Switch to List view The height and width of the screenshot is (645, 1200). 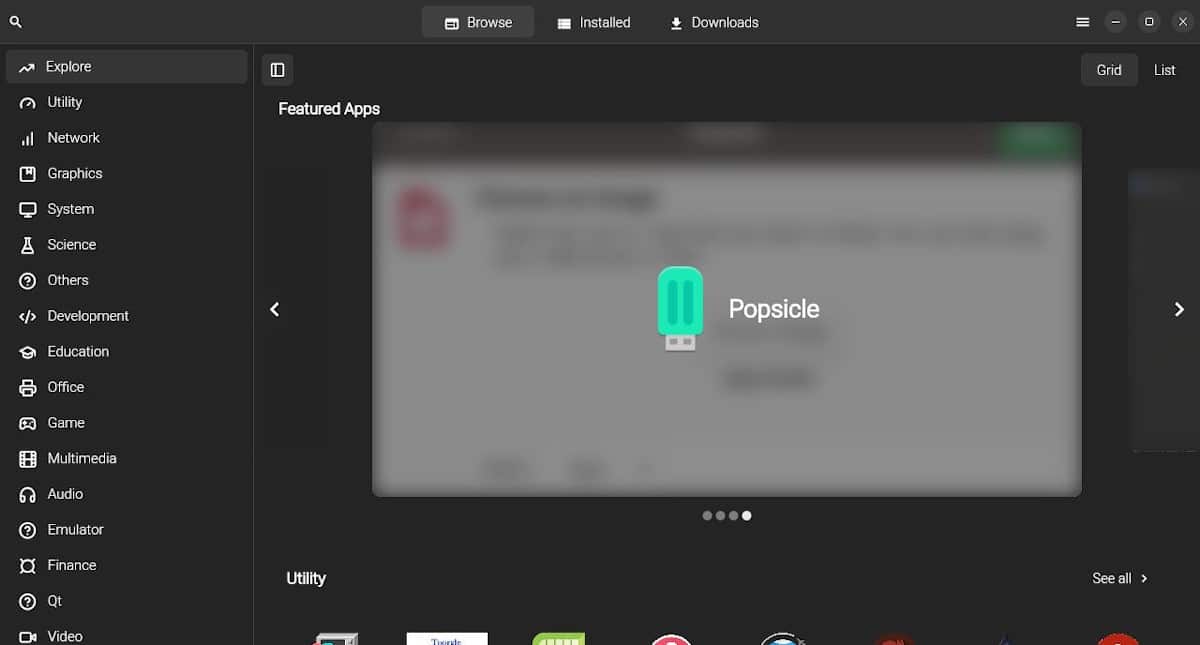click(x=1164, y=69)
